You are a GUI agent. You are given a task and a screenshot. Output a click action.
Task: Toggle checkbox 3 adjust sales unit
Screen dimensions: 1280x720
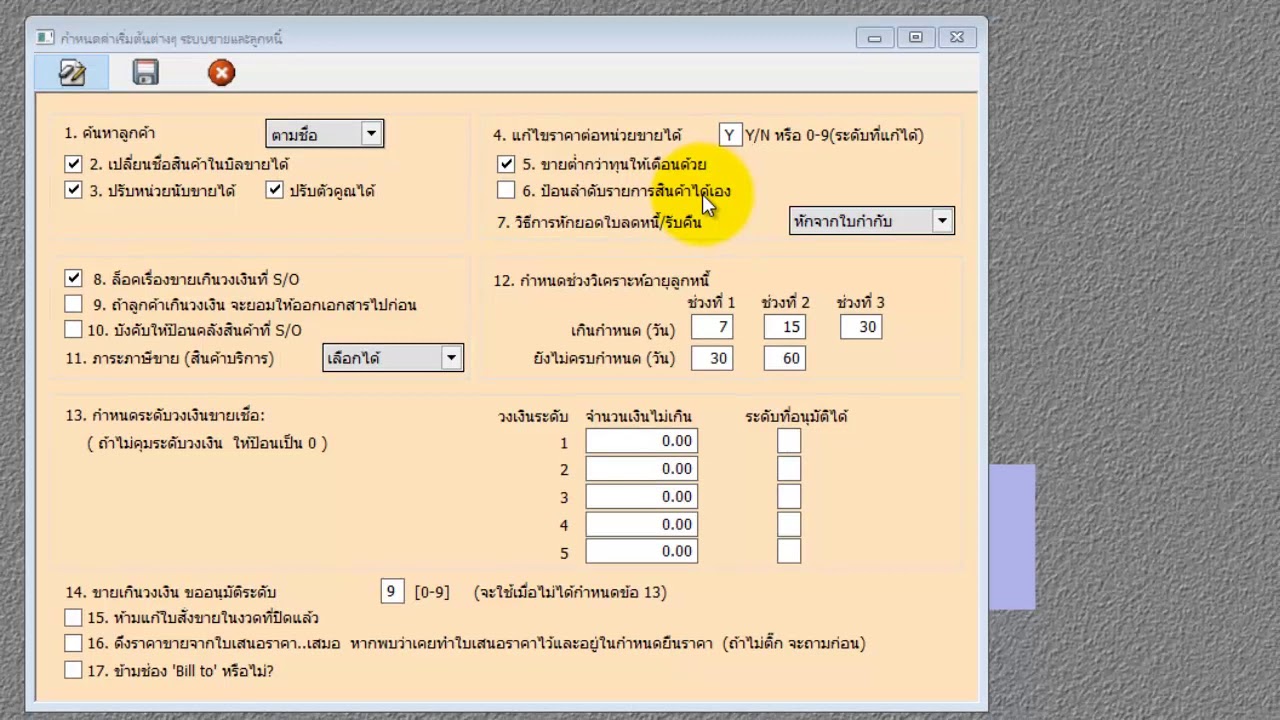point(73,190)
